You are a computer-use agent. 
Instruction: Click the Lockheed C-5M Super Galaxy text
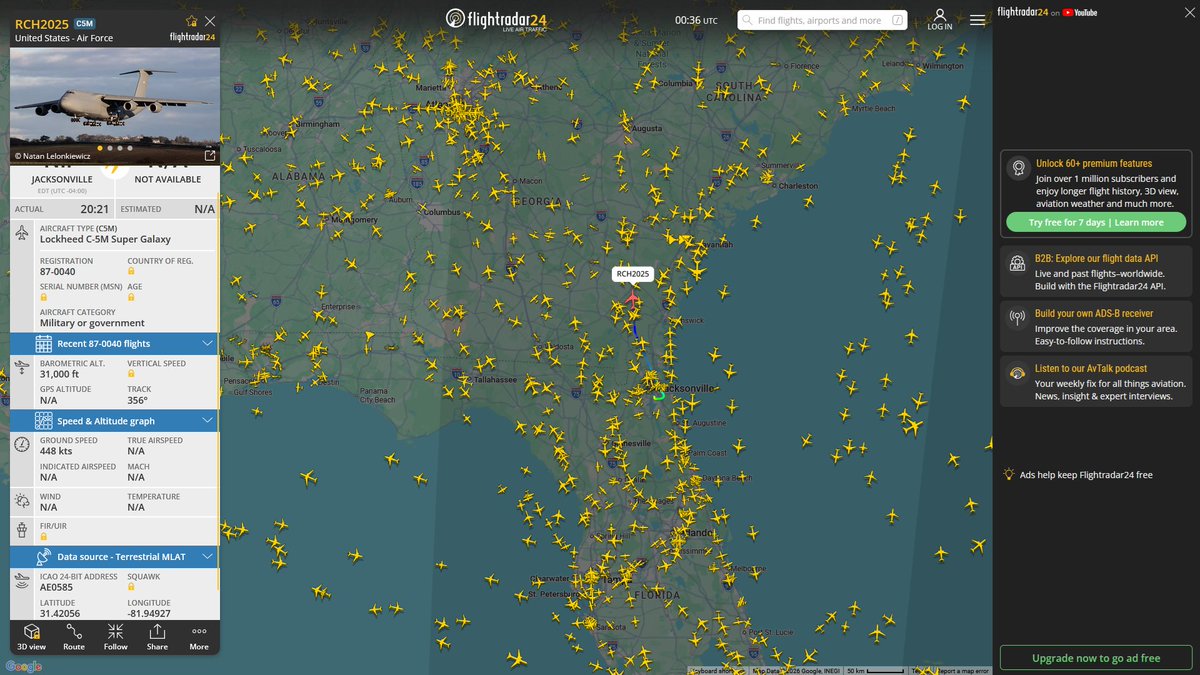coord(105,239)
